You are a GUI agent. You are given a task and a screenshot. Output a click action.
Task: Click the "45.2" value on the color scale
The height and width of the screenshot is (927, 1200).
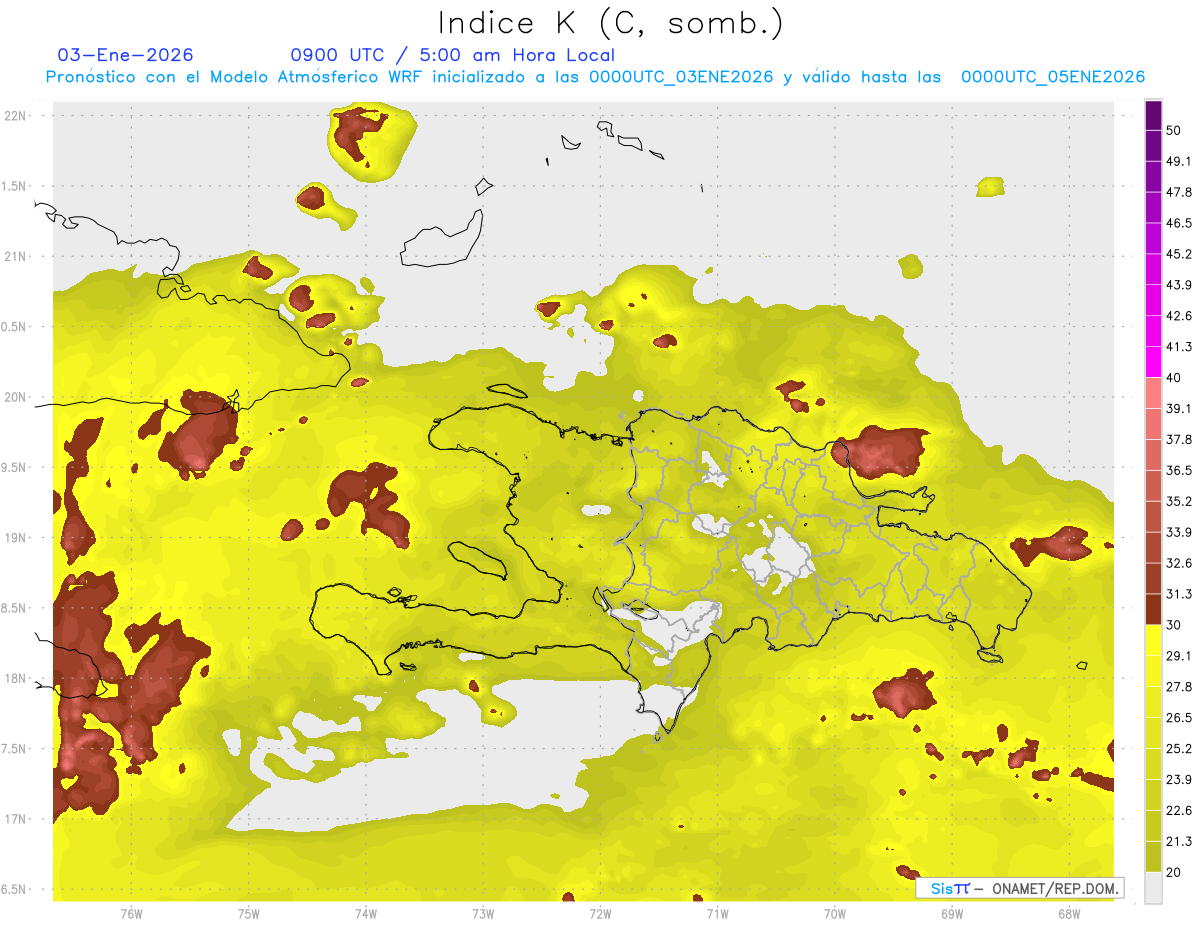coord(1178,254)
